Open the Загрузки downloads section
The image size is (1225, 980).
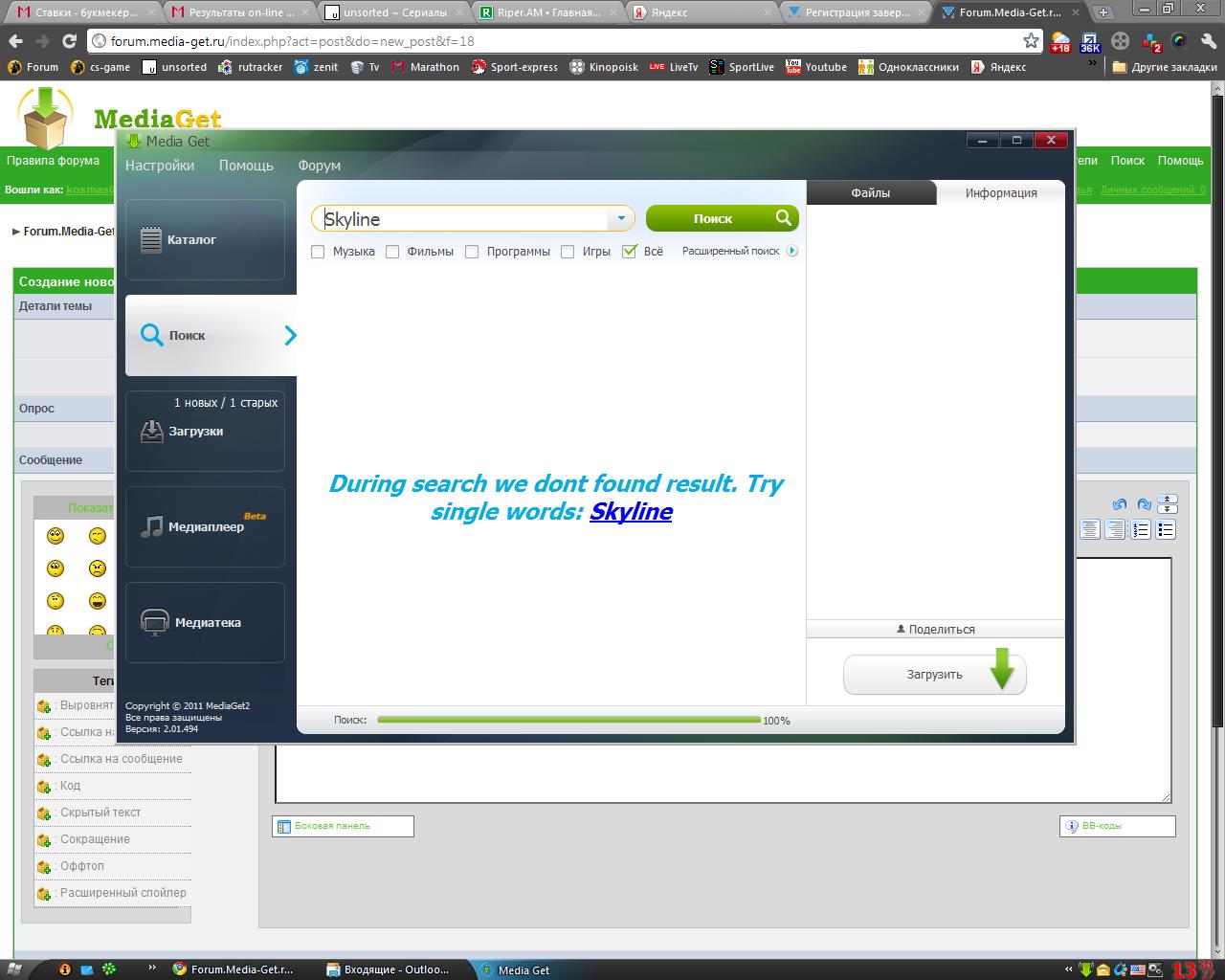coord(205,431)
